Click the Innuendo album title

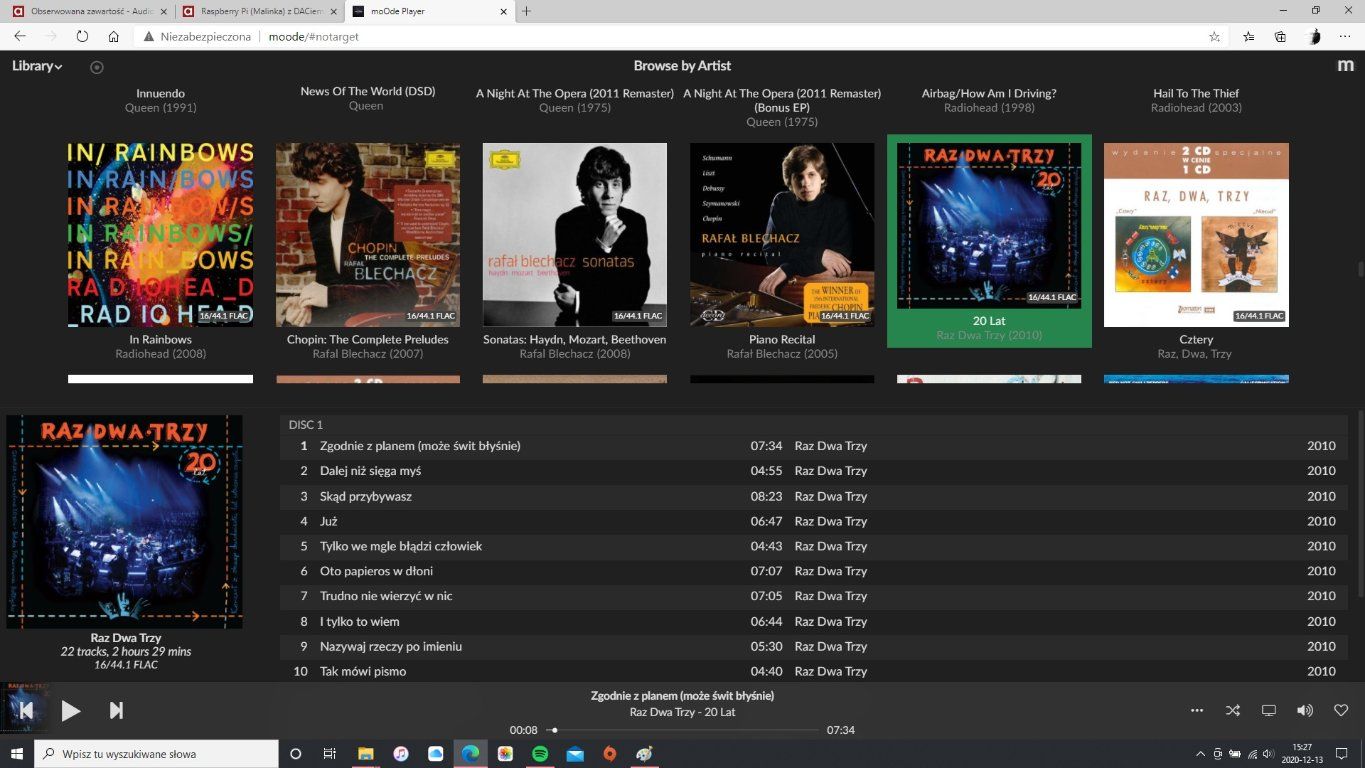[x=160, y=93]
